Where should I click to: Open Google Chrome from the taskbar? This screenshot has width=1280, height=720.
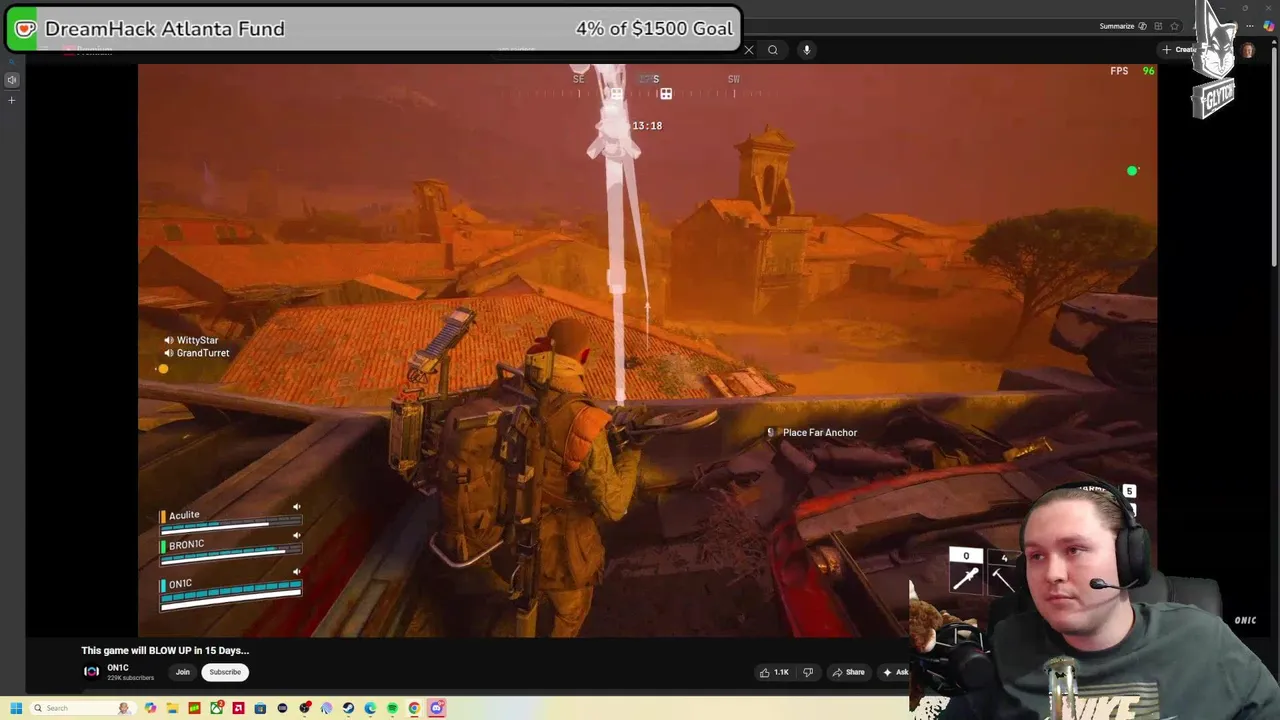[414, 708]
